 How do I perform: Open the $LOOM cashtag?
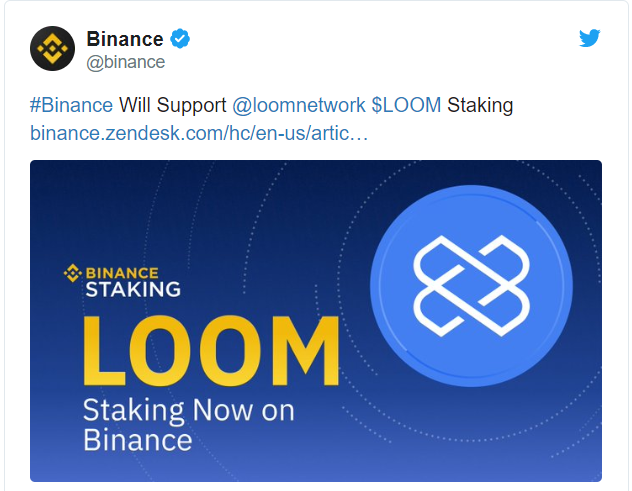tap(406, 106)
